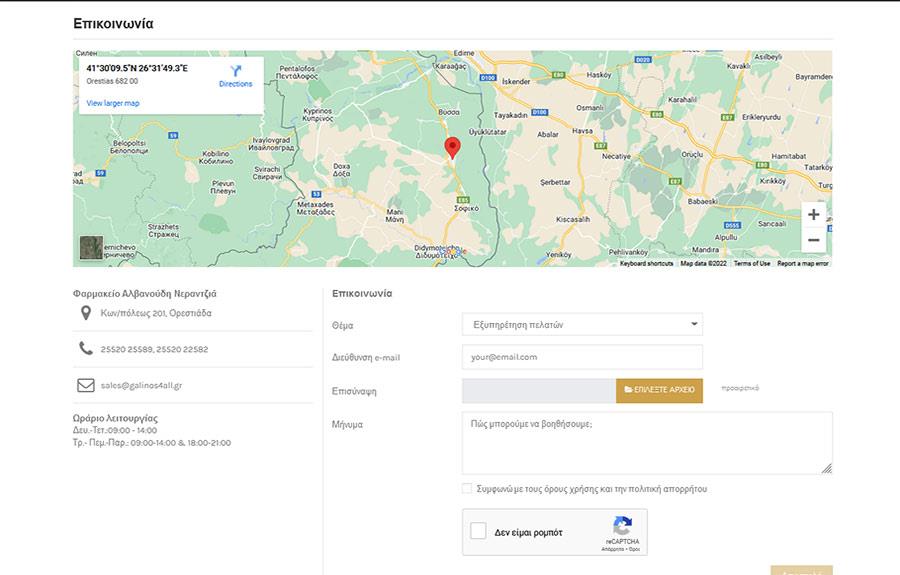900x575 pixels.
Task: Click the Directions link text
Action: click(x=235, y=84)
